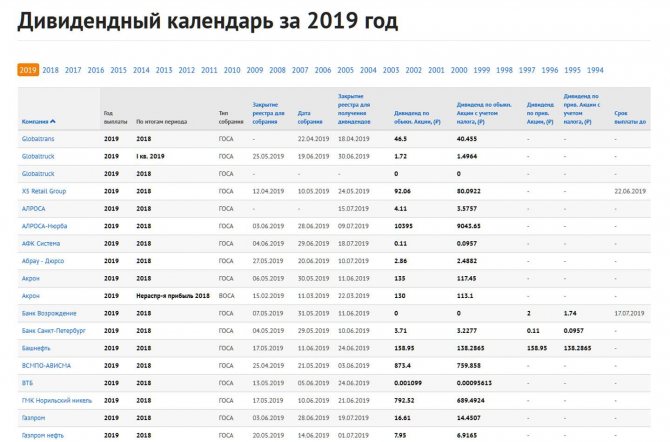670x442 pixels.
Task: Open the Башнефть company link
Action: (36, 348)
